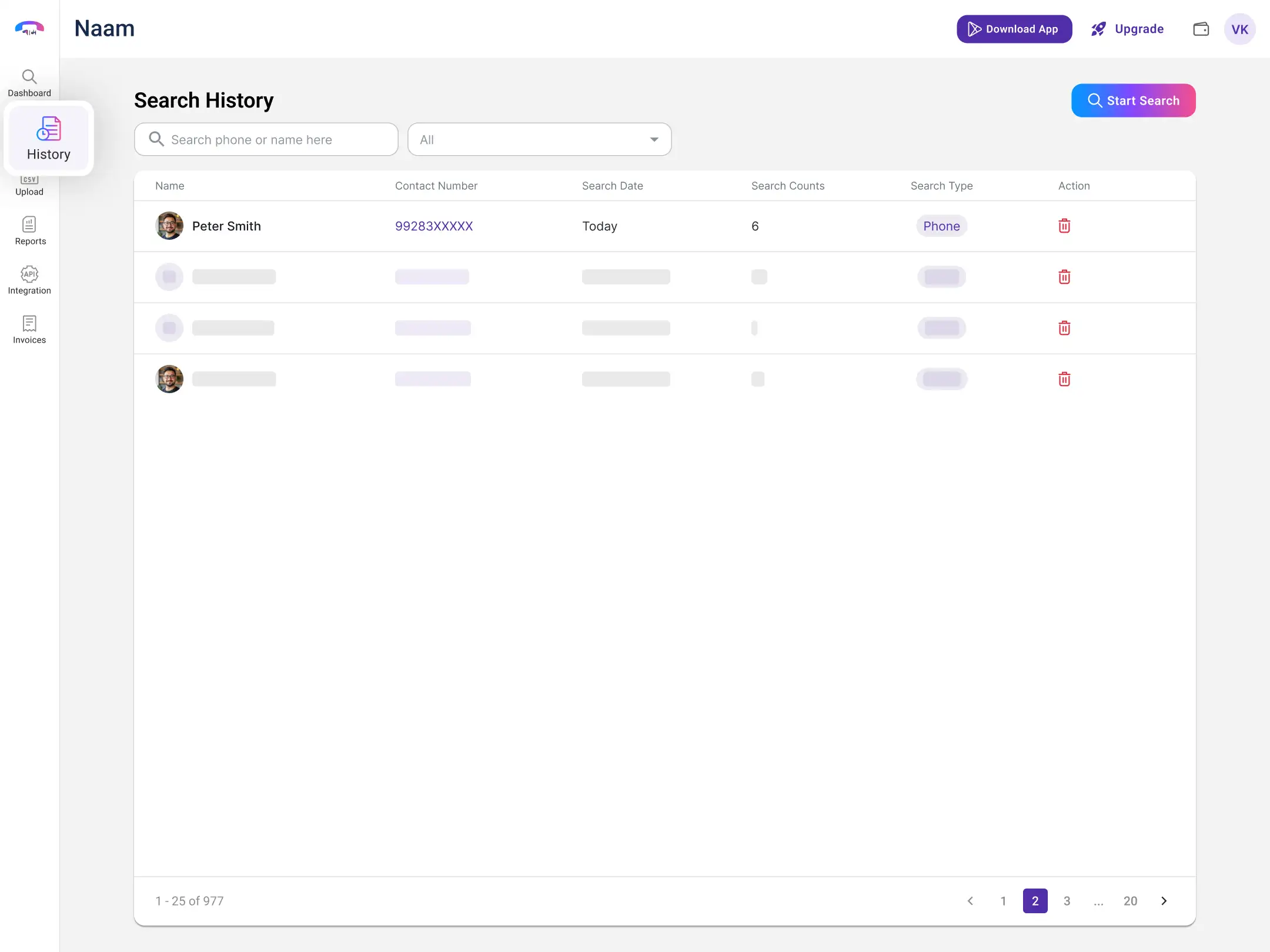1270x952 pixels.
Task: Open the VK user avatar menu
Action: click(x=1239, y=29)
